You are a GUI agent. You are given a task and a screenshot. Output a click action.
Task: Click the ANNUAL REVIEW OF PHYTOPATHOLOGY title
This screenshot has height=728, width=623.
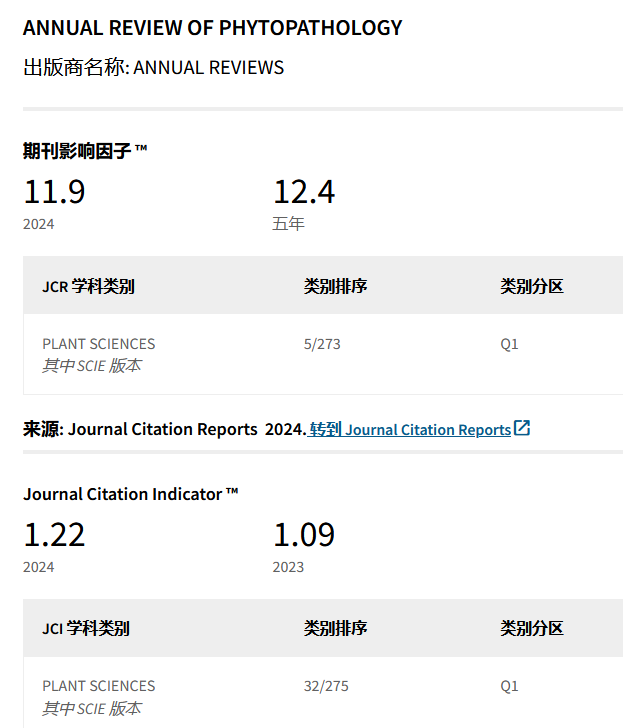coord(212,28)
